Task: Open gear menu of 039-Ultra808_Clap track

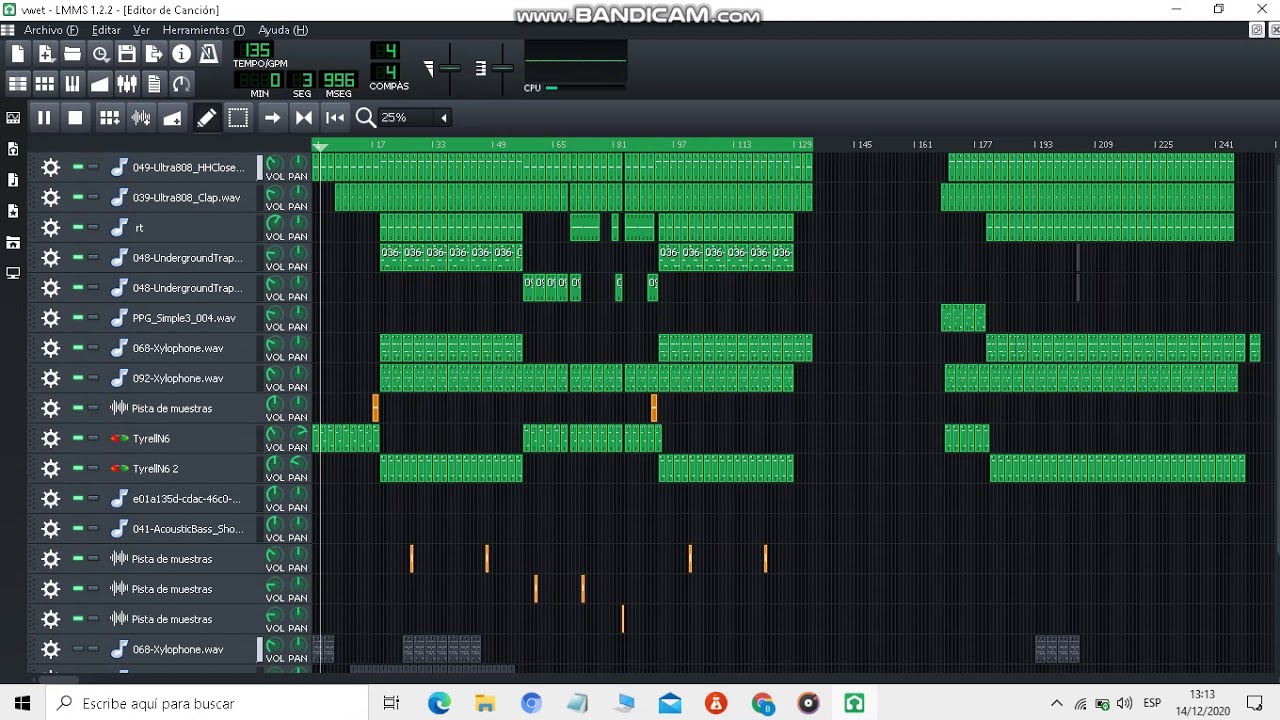Action: [50, 198]
